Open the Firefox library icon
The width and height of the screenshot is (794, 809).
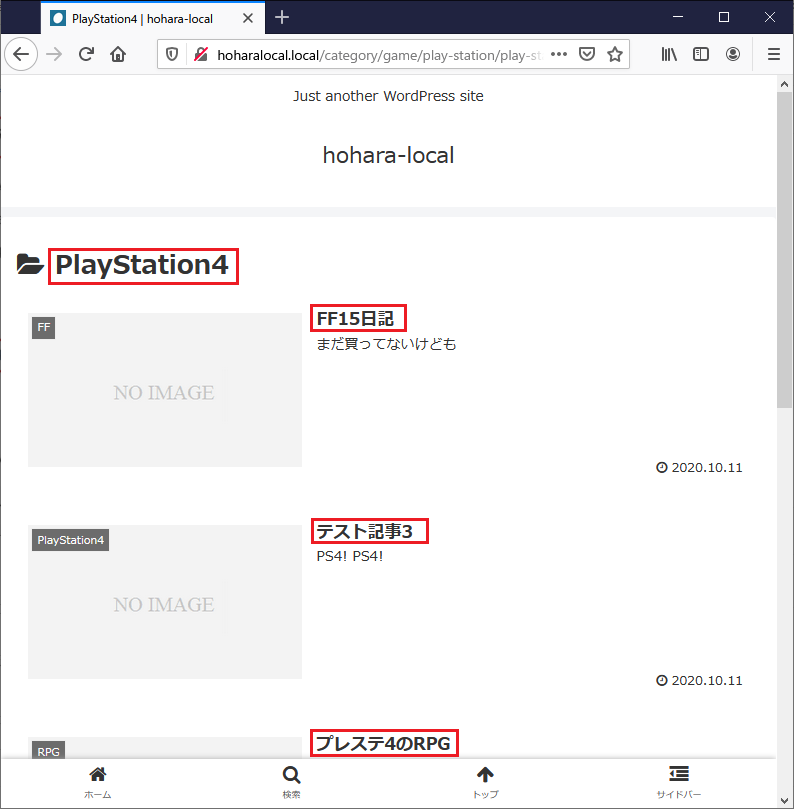pyautogui.click(x=669, y=54)
